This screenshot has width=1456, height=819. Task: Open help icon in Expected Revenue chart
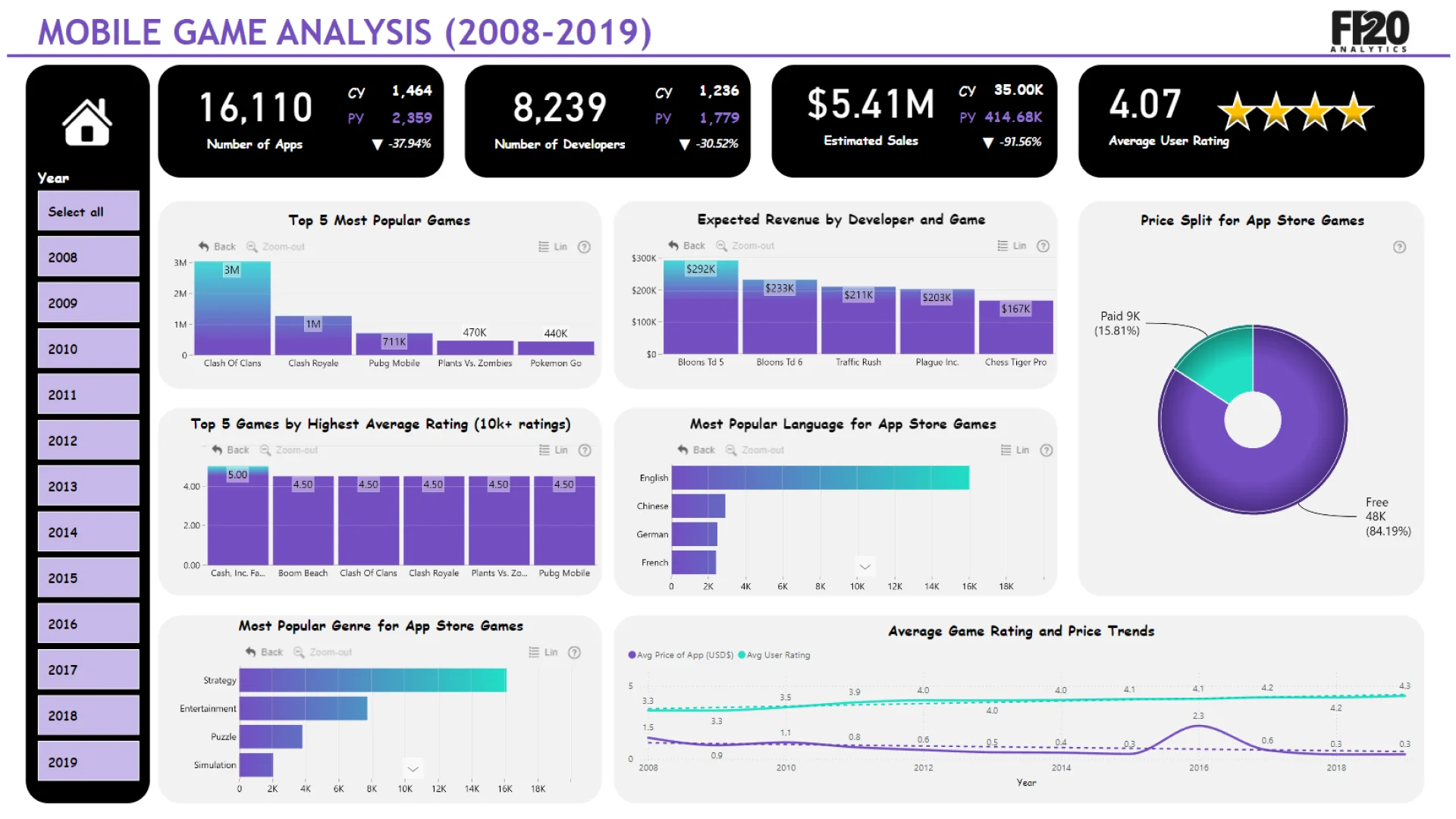pyautogui.click(x=1043, y=246)
